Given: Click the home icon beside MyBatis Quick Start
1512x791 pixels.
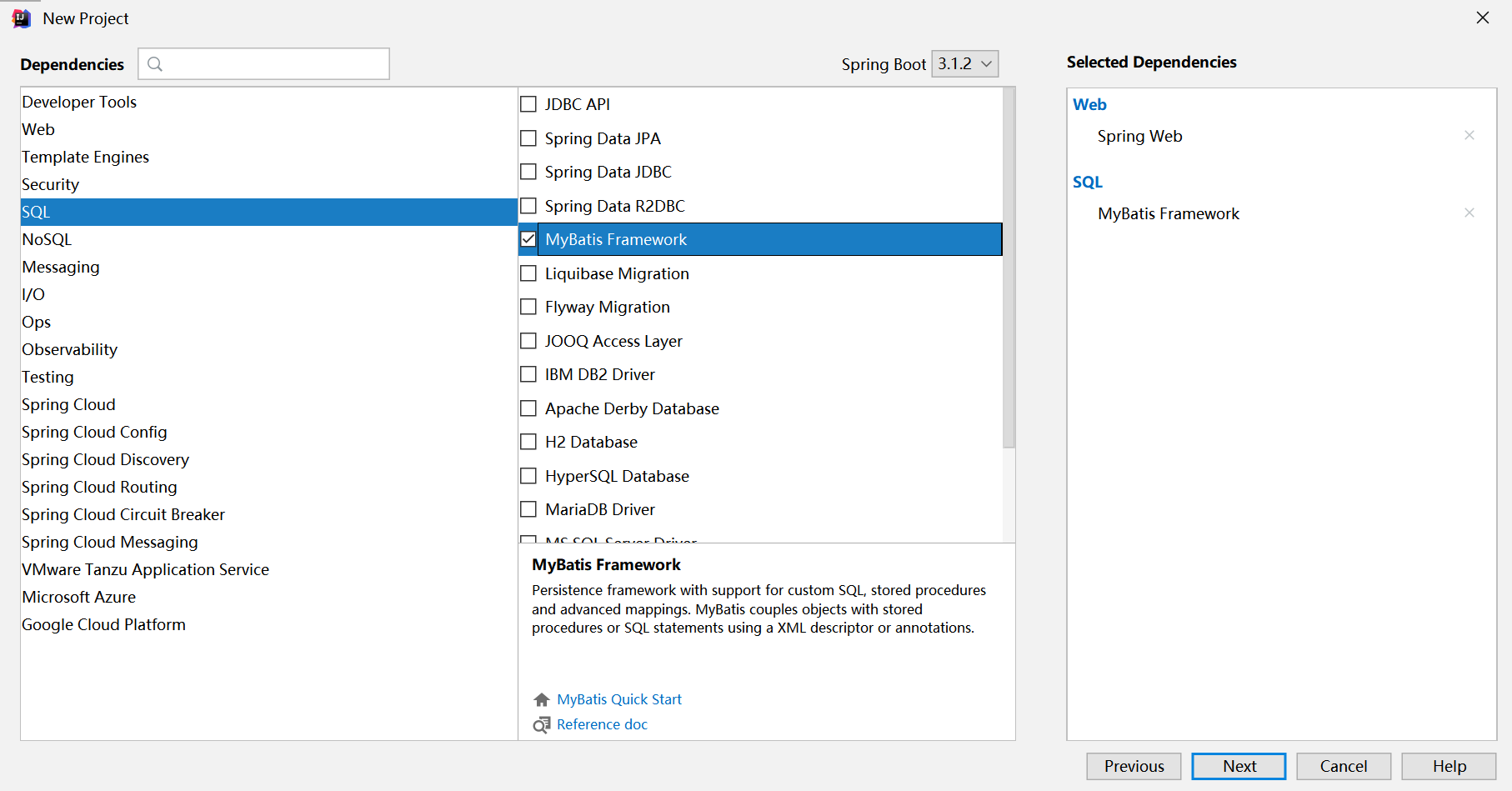Looking at the screenshot, I should coord(542,699).
